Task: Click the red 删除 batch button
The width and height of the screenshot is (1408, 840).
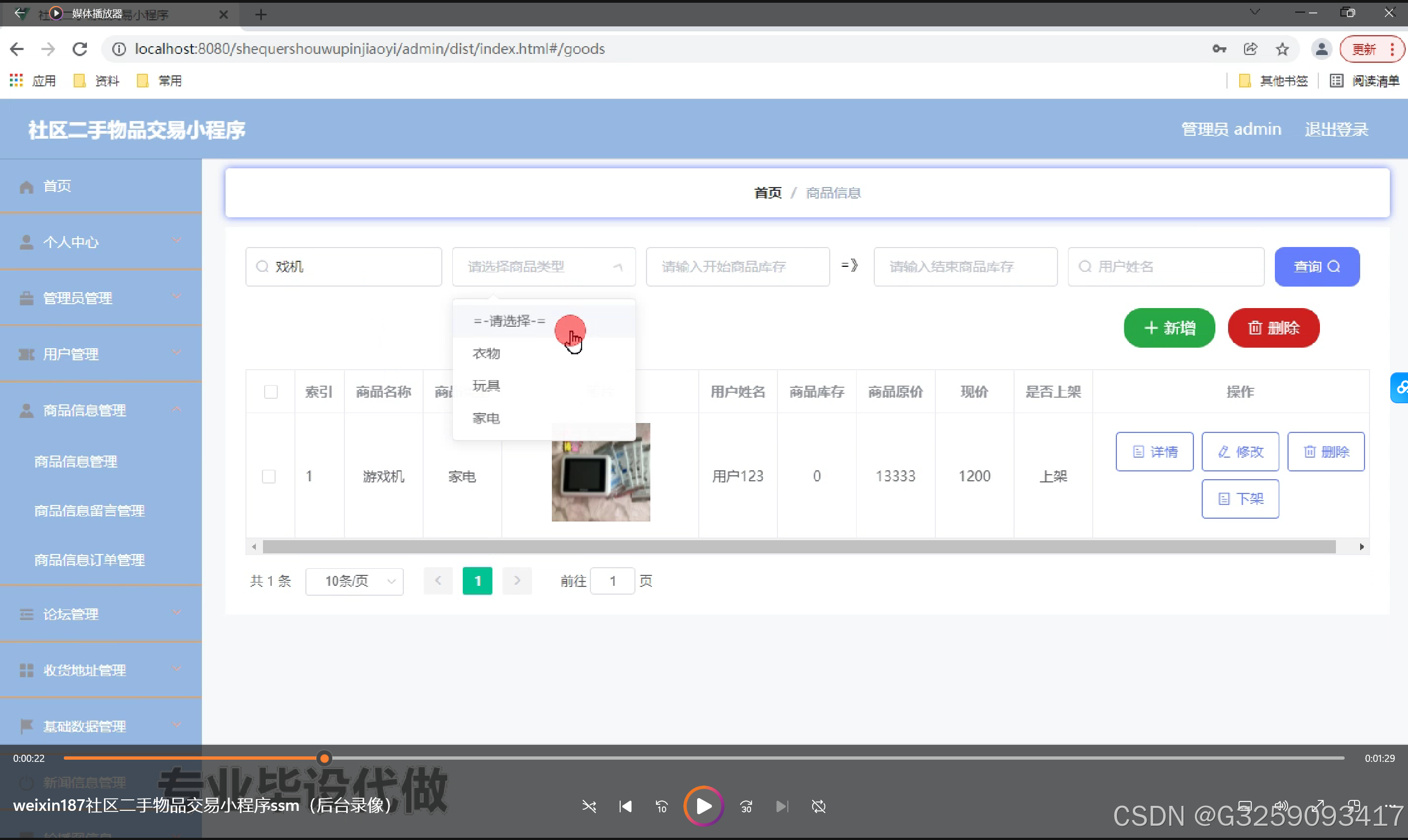Action: click(x=1273, y=328)
